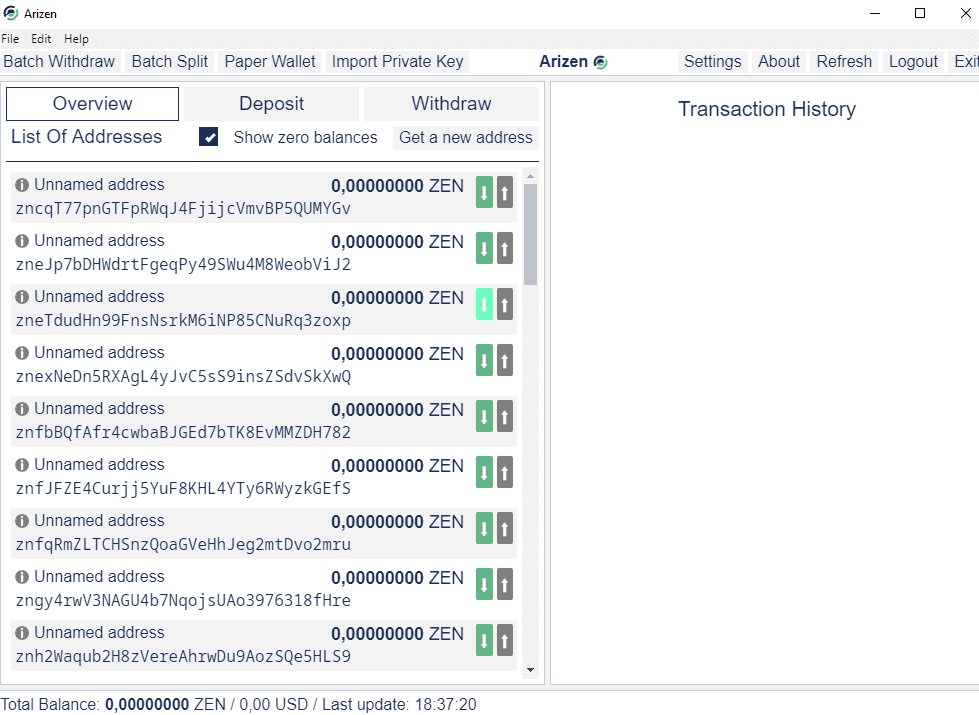Open Batch Withdraw
The image size is (979, 715).
coord(59,62)
